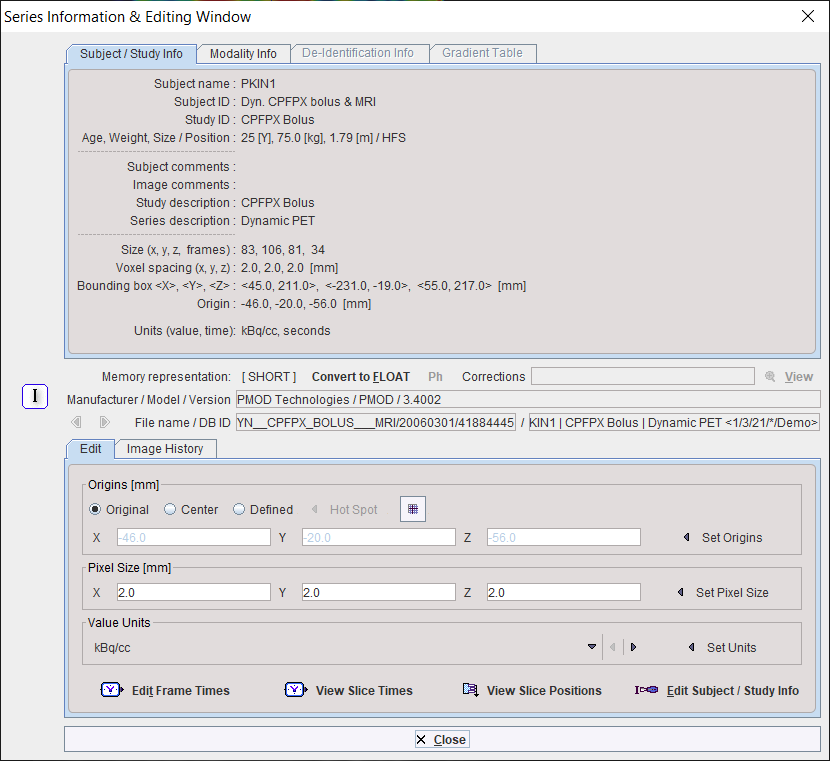The height and width of the screenshot is (761, 830).
Task: Click the Ph button
Action: click(435, 377)
